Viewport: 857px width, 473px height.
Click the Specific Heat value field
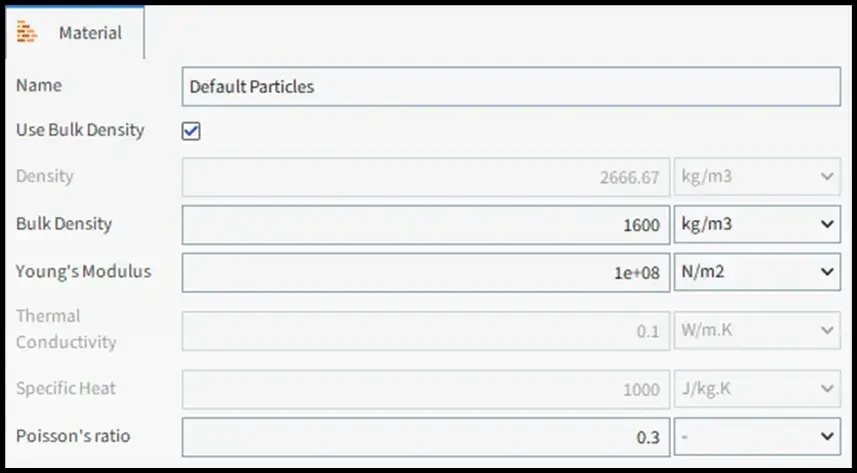tap(426, 389)
